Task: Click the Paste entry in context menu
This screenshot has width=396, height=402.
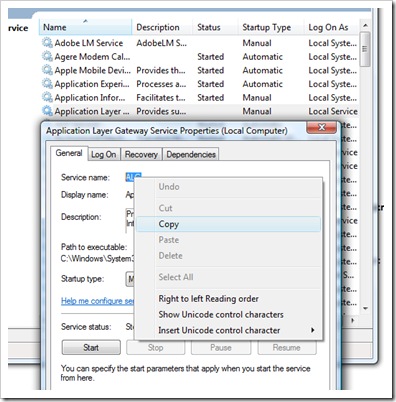Action: 228,240
